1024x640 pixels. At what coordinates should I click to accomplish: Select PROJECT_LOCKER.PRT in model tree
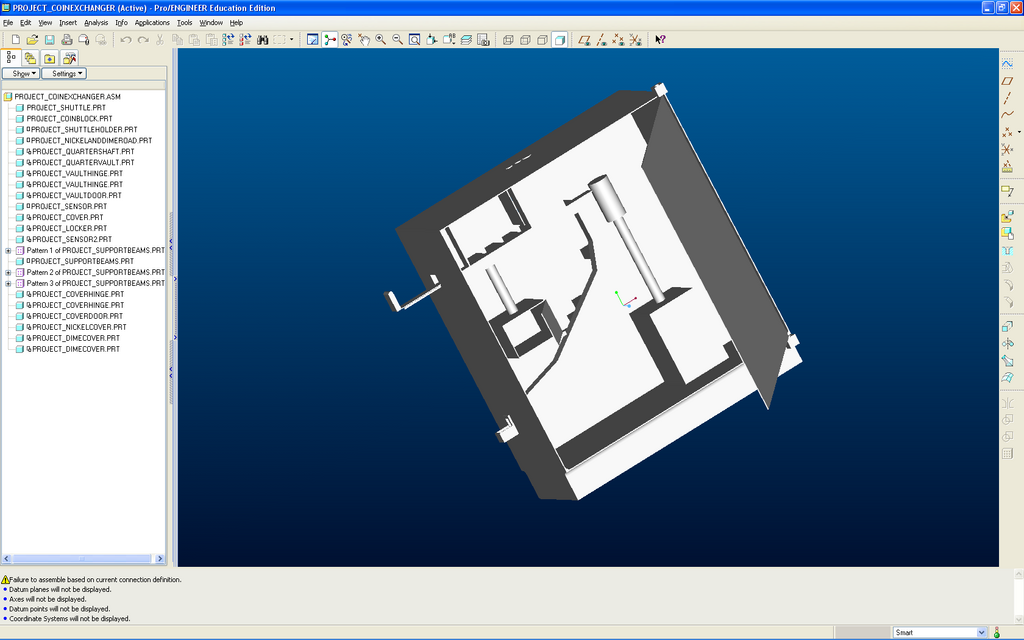(x=67, y=229)
